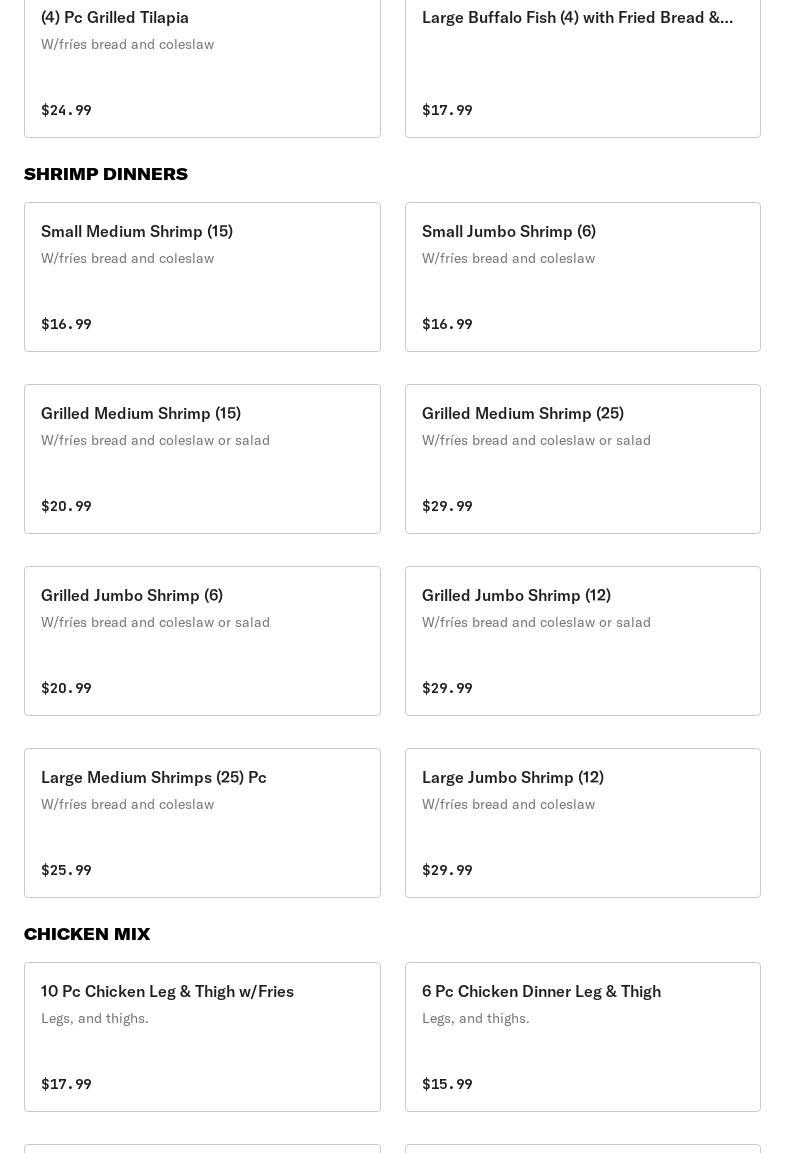Open Large Medium Shrimps (25) Pc card
Image resolution: width=785 pixels, height=1153 pixels.
click(202, 823)
